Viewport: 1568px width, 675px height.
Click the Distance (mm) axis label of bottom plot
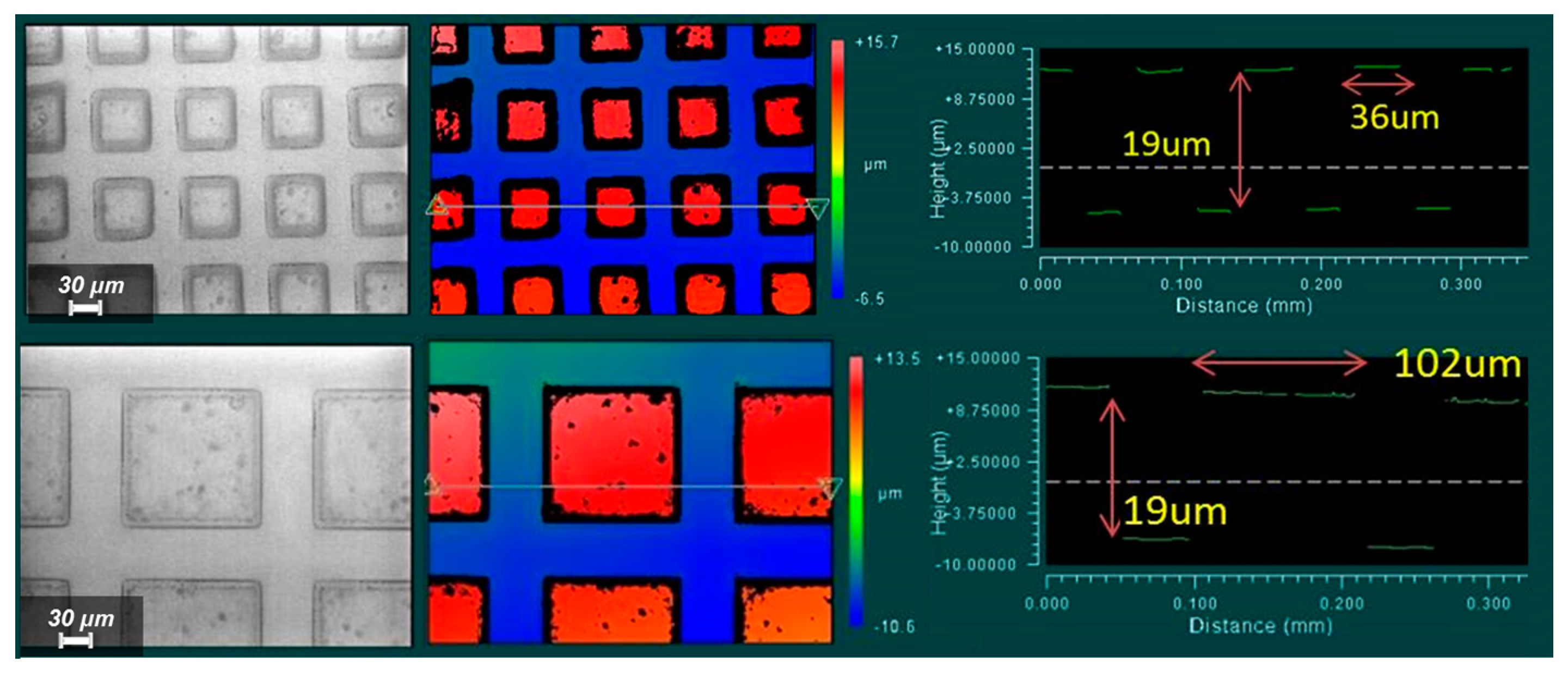[1260, 625]
